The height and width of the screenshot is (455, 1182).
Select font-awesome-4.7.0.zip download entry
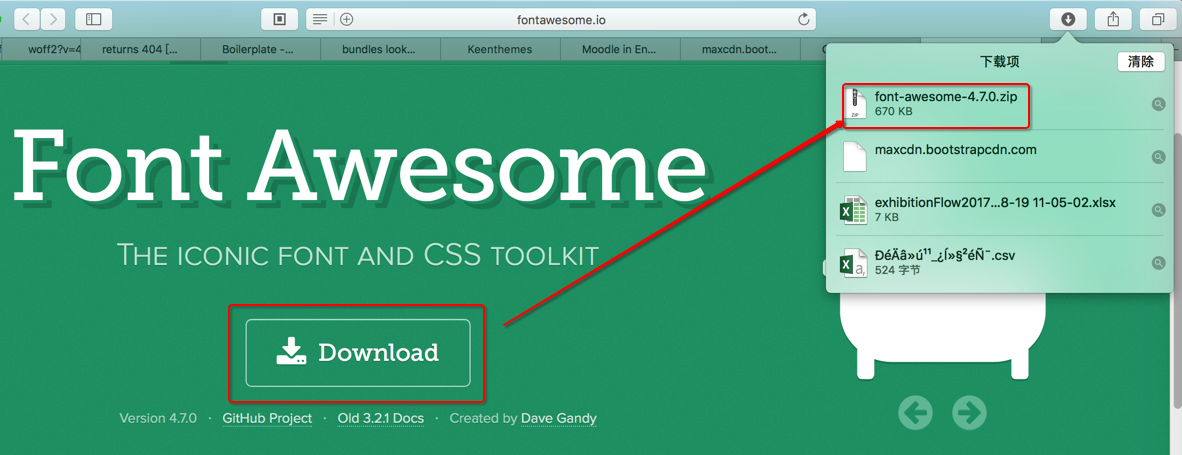point(1000,104)
